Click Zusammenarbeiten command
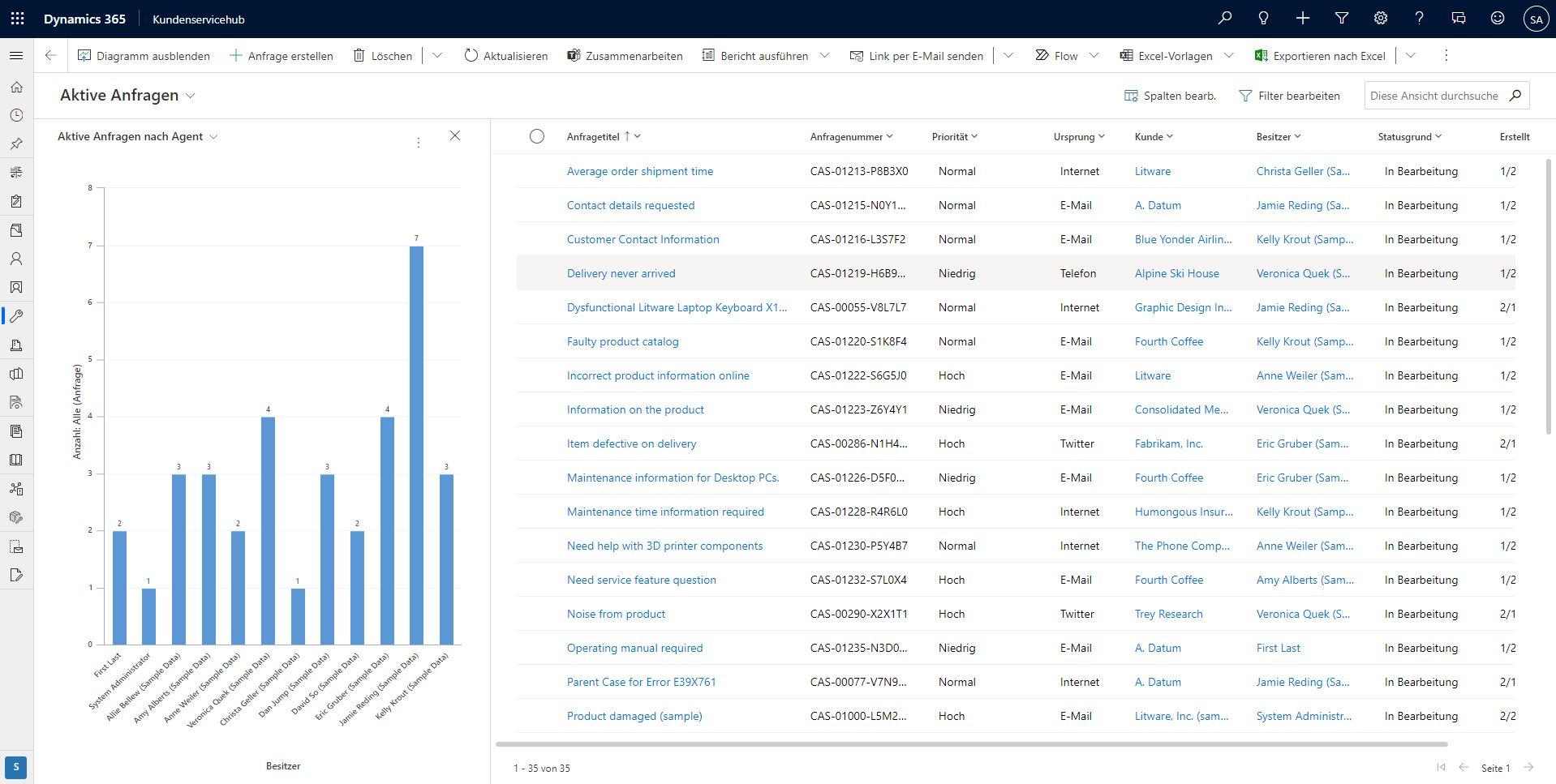This screenshot has height=784, width=1556. point(625,55)
